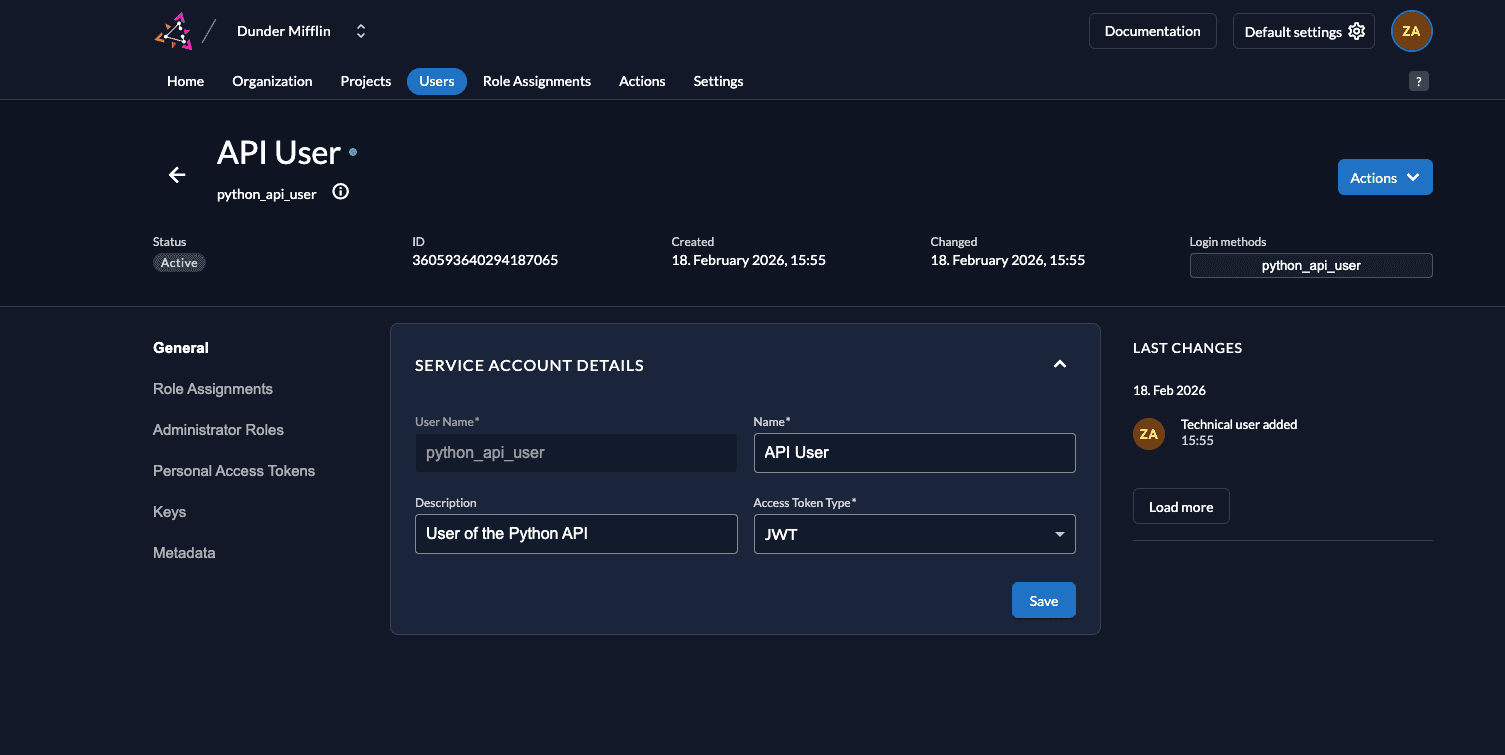1505x755 pixels.
Task: Click the python_api_user login method chip
Action: click(x=1310, y=265)
